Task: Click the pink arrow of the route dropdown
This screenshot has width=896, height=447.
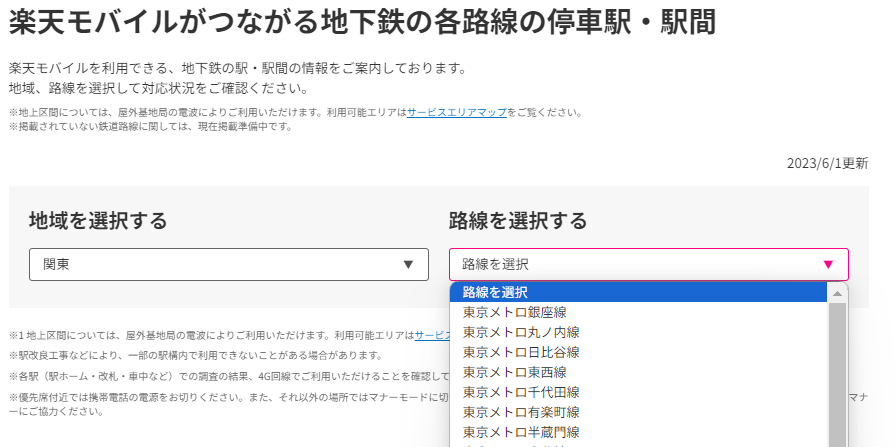Action: click(x=828, y=265)
